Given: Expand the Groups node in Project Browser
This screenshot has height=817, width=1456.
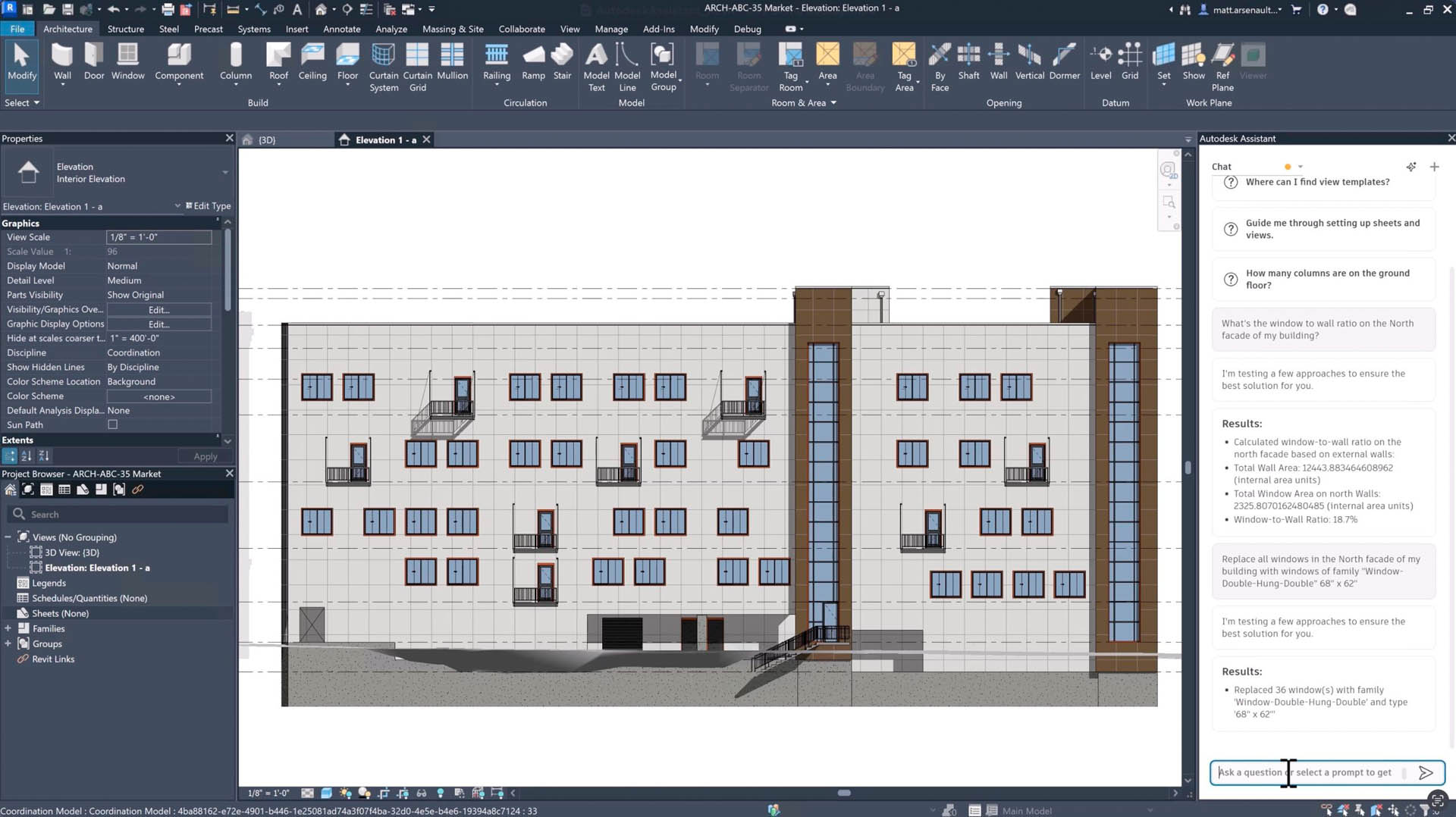Looking at the screenshot, I should 8,643.
